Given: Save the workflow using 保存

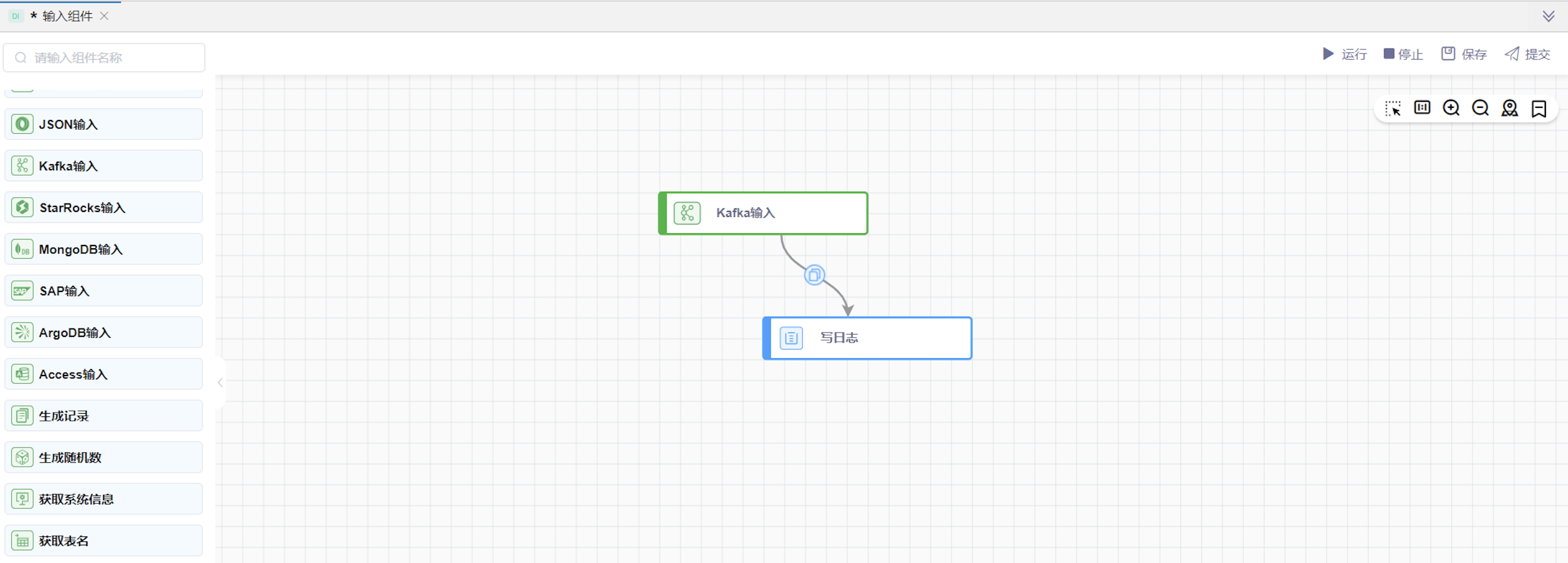Looking at the screenshot, I should 1464,54.
